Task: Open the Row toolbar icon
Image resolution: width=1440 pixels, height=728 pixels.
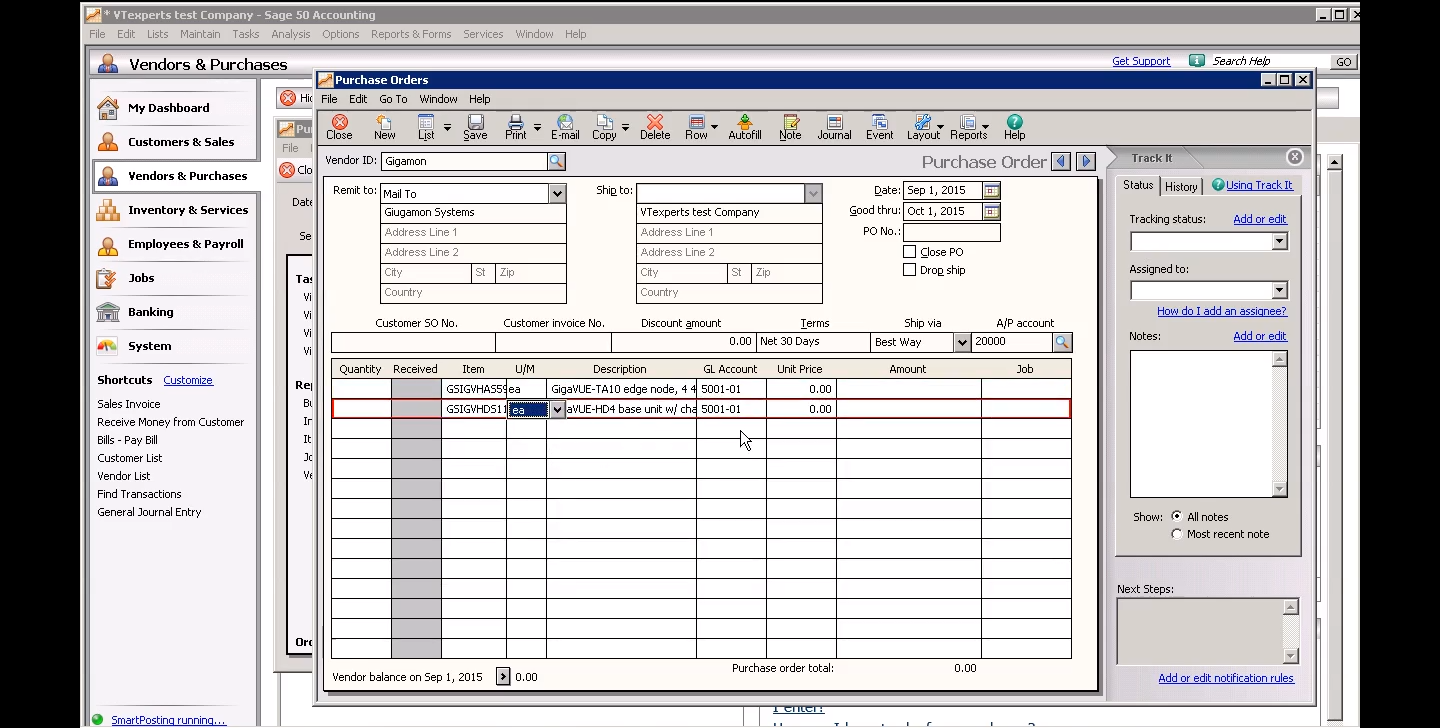Action: pos(696,127)
